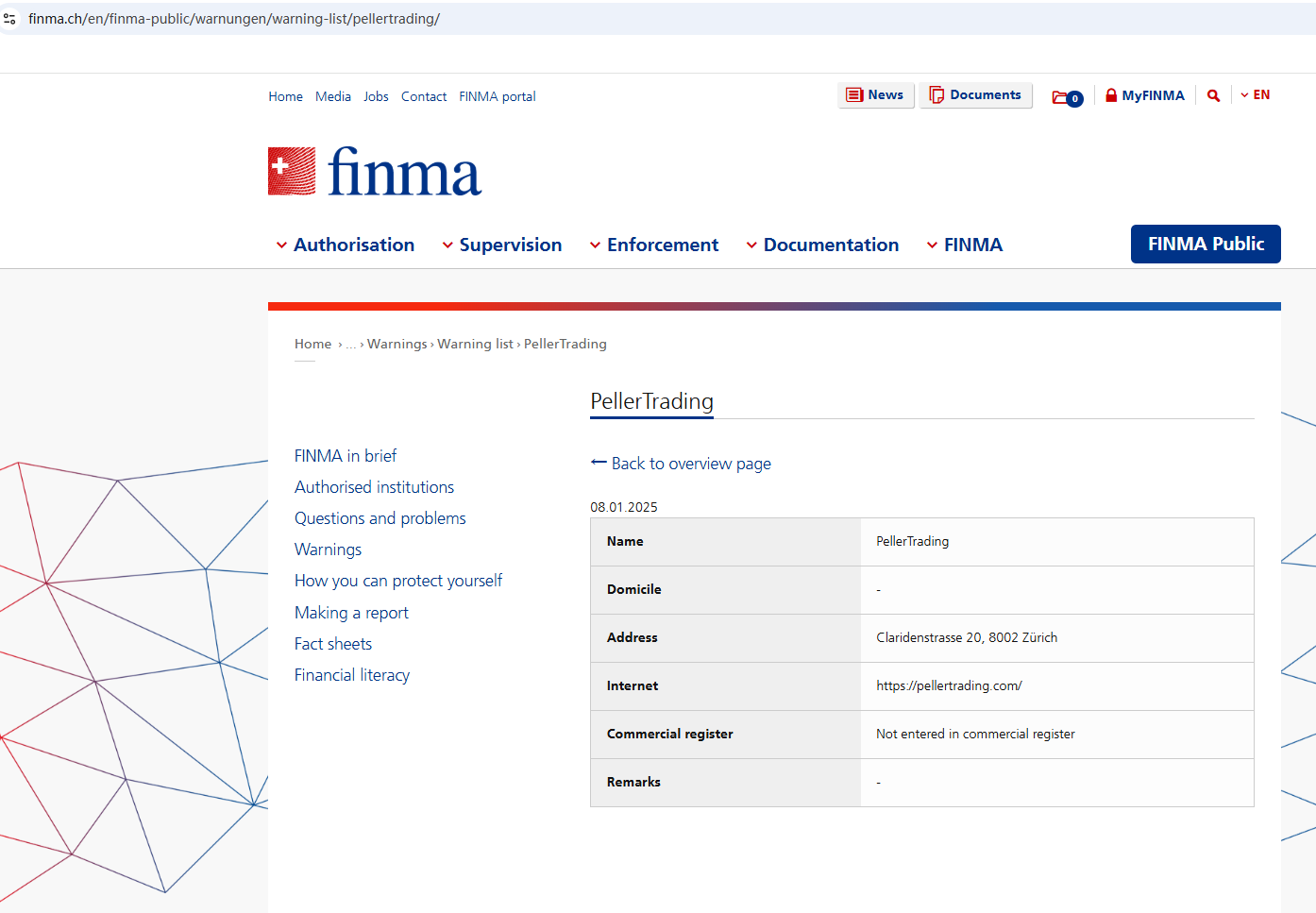Open the News button
The image size is (1316, 913).
click(x=875, y=95)
